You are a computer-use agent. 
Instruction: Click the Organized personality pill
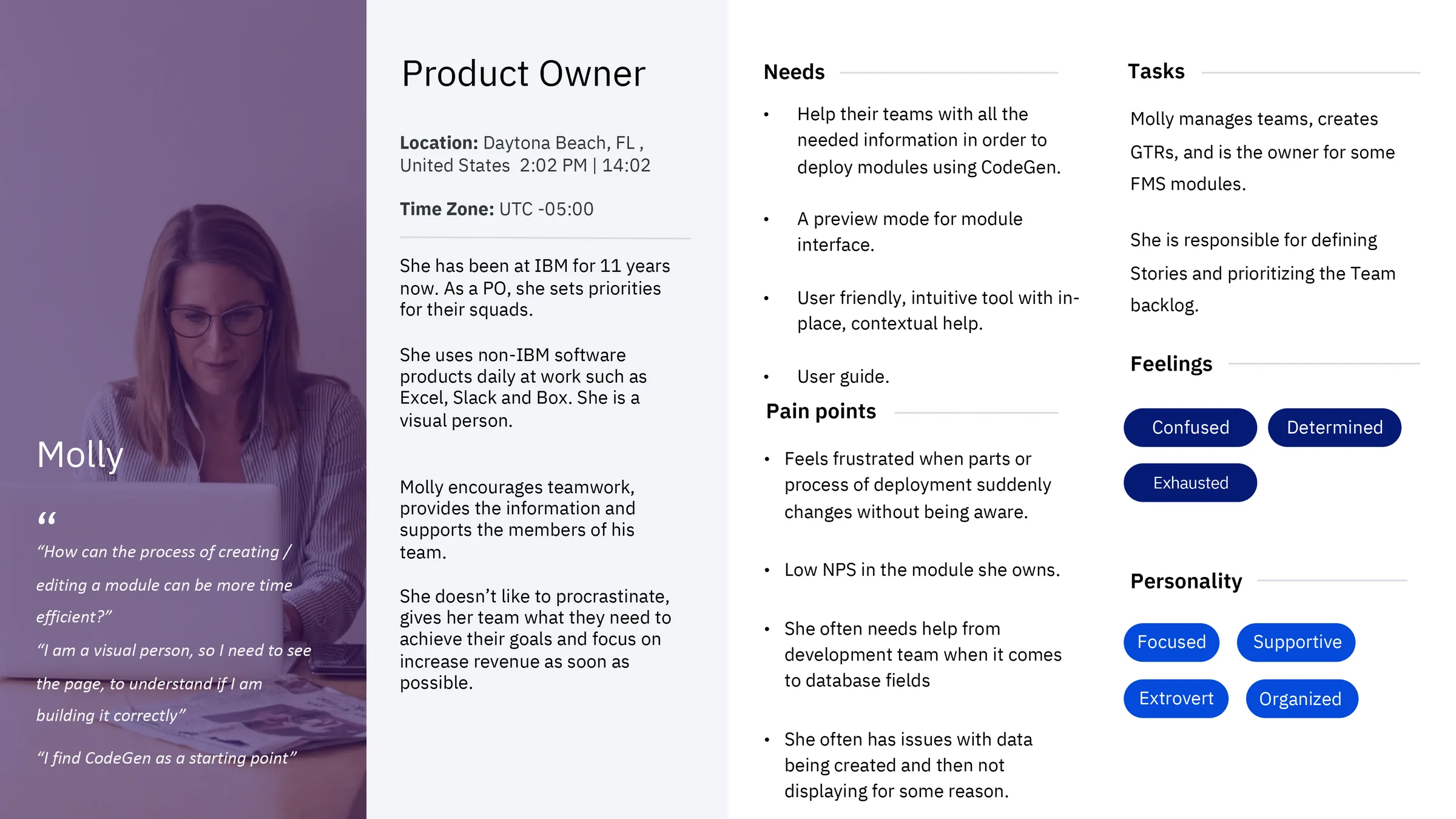point(1300,699)
